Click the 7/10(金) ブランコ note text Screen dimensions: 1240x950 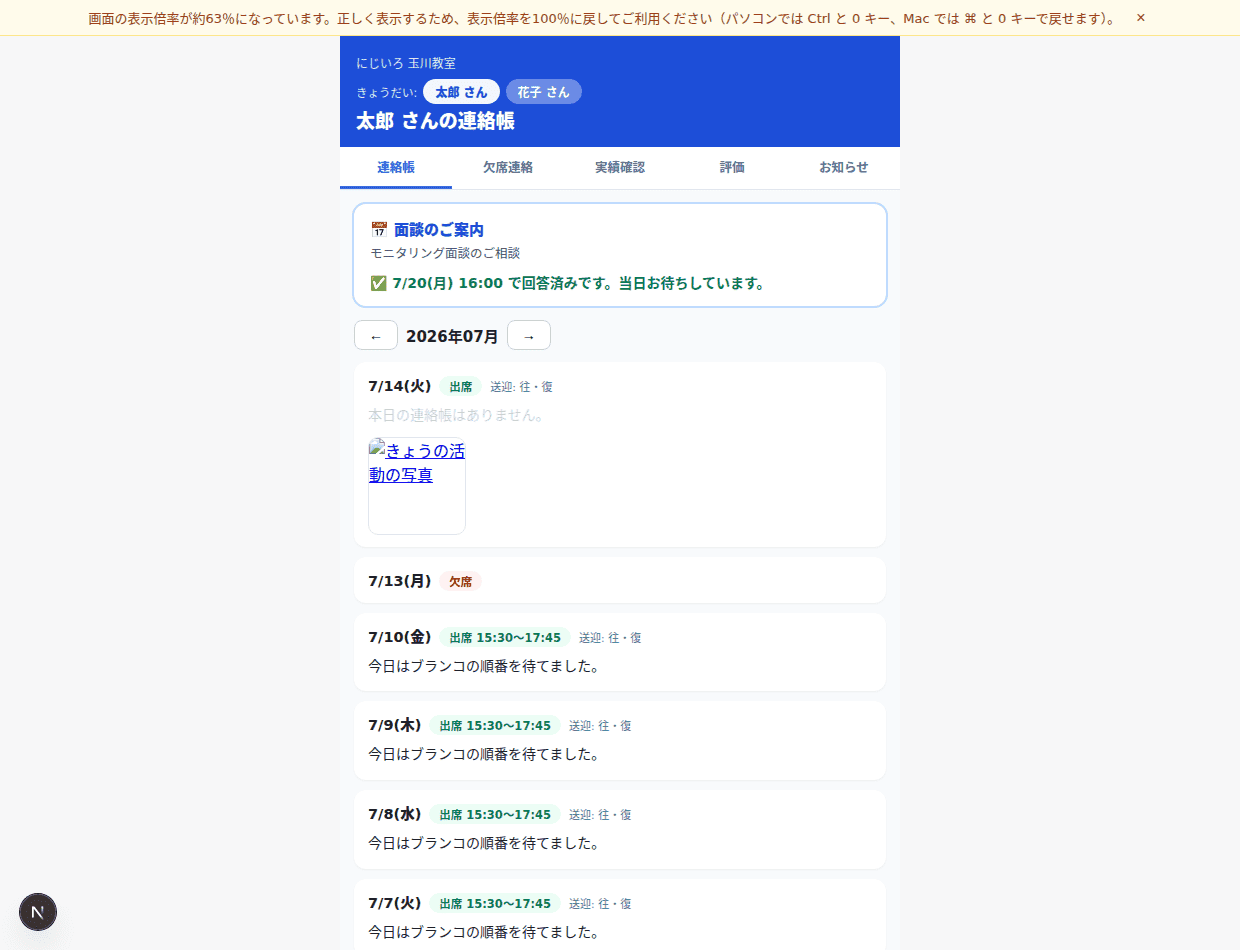pos(484,666)
